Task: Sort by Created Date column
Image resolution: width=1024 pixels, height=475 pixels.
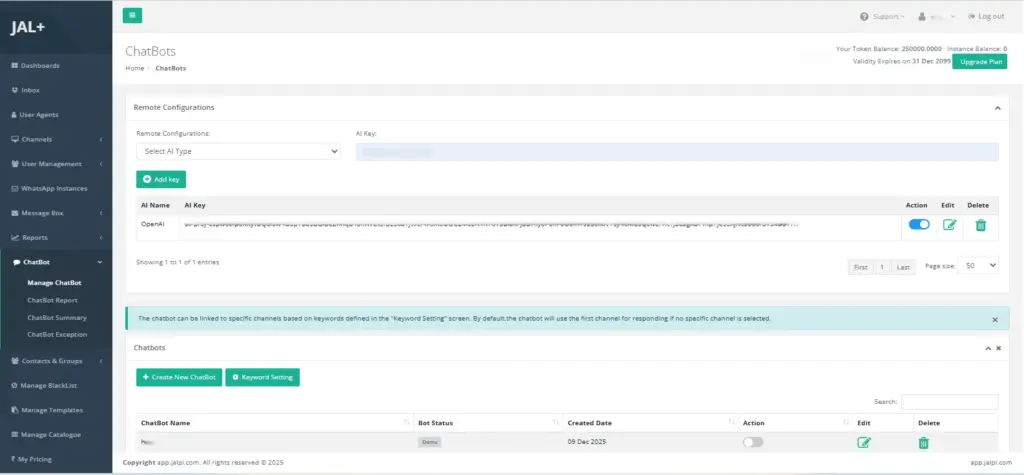Action: (x=650, y=423)
